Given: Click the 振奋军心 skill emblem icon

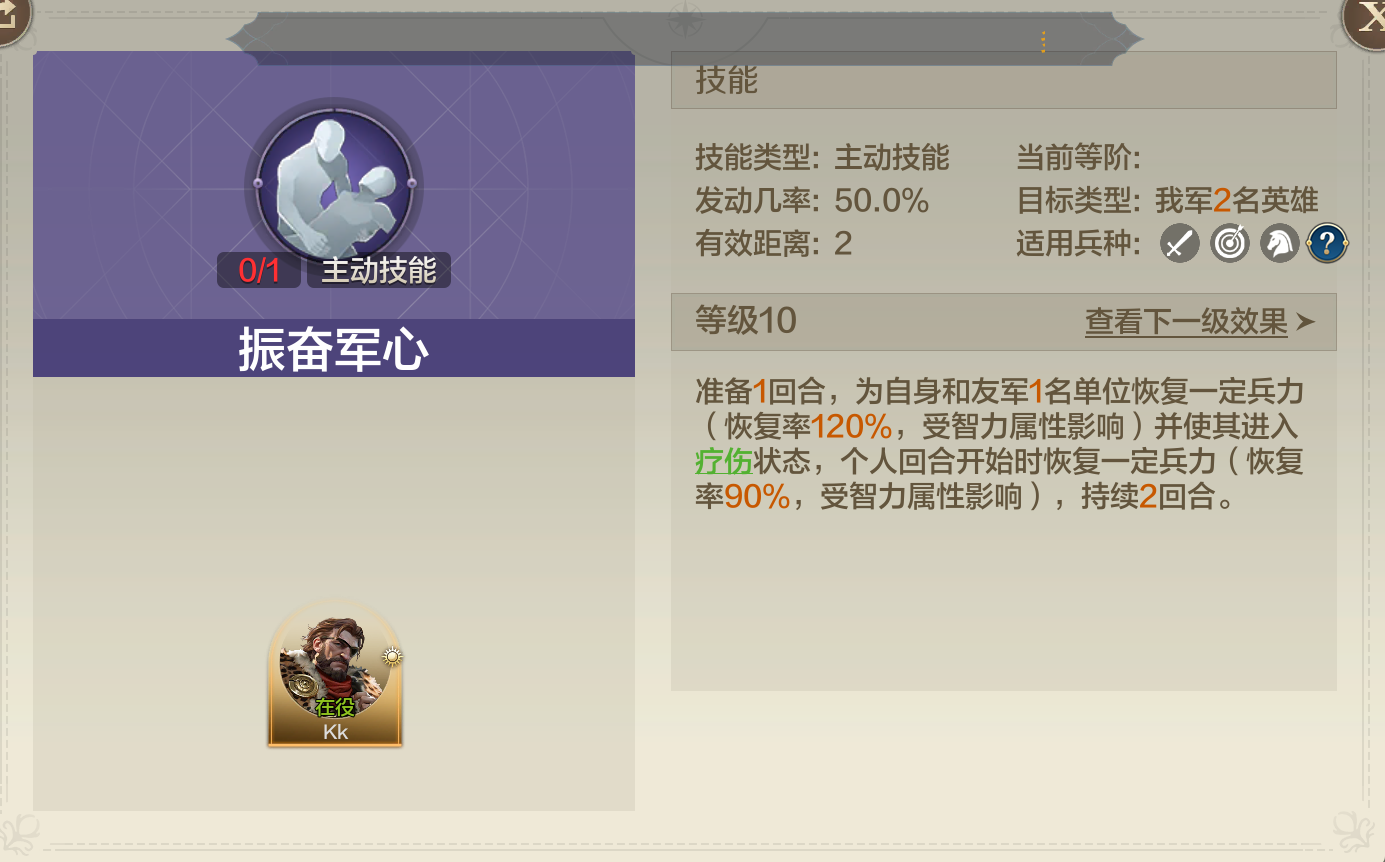Looking at the screenshot, I should point(334,185).
